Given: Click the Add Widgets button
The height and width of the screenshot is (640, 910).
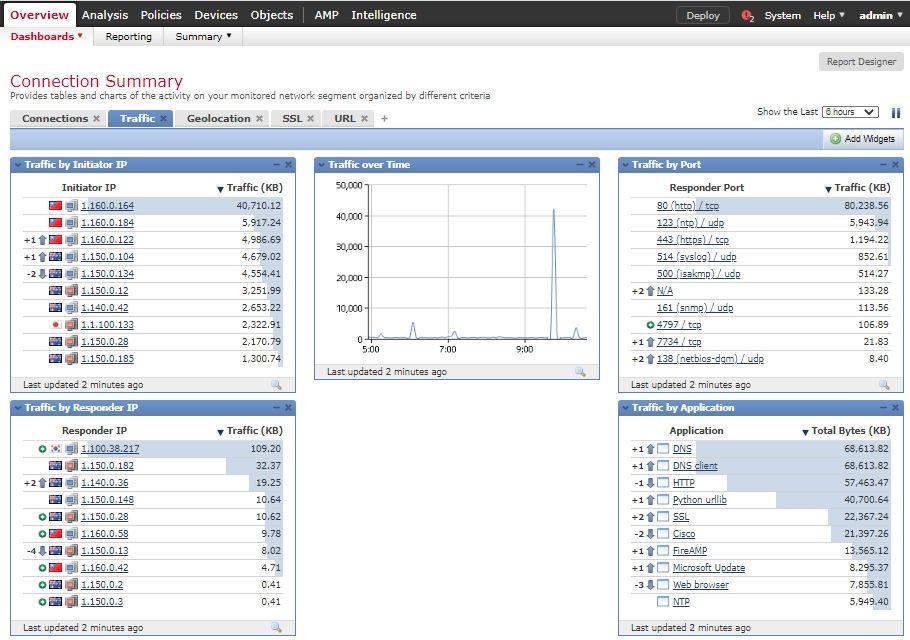Looking at the screenshot, I should click(862, 139).
